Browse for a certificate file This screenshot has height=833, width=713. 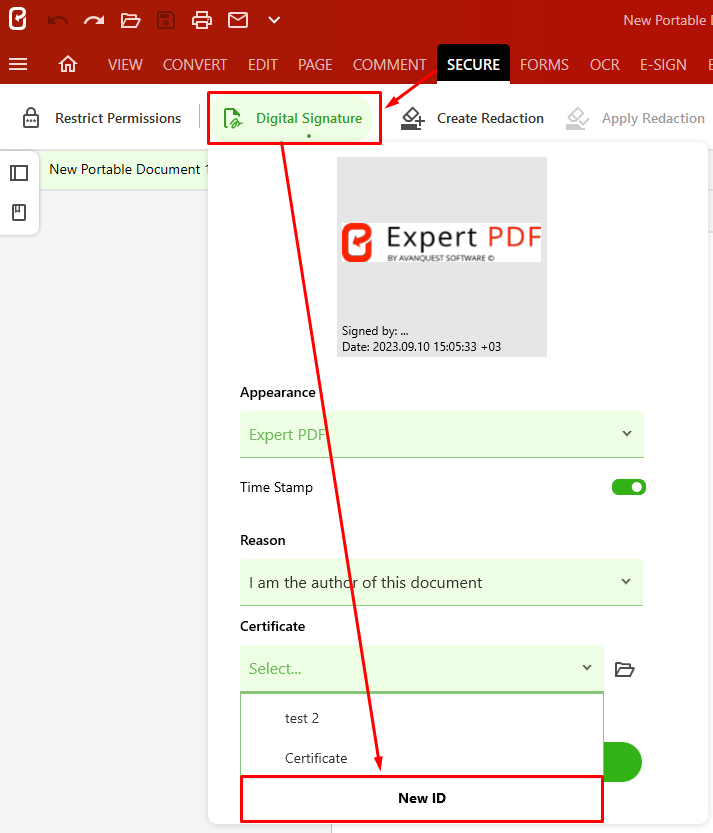[624, 669]
